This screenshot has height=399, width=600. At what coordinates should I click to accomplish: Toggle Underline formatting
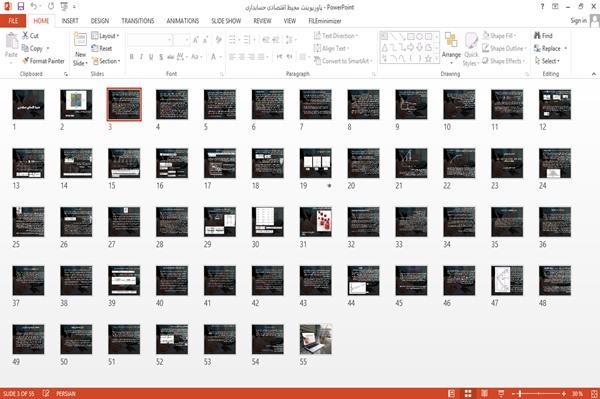point(151,57)
